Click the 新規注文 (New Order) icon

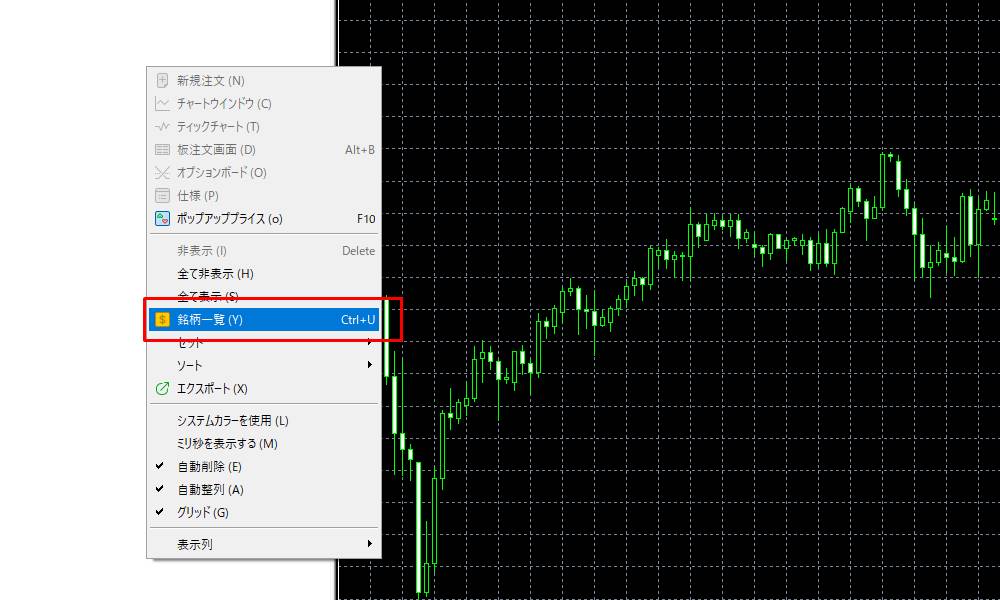tap(161, 80)
